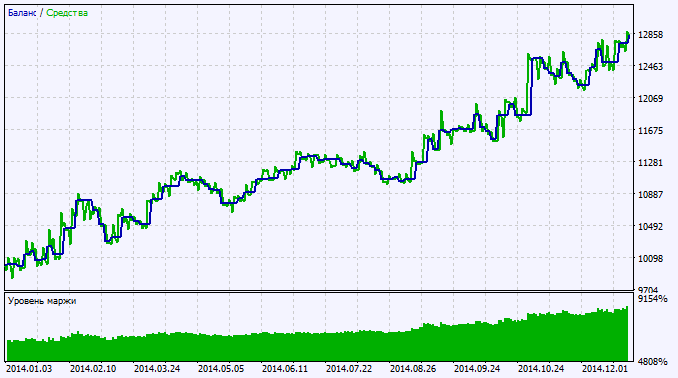The width and height of the screenshot is (678, 378).
Task: Click the 11281 axis value
Action: 650,163
